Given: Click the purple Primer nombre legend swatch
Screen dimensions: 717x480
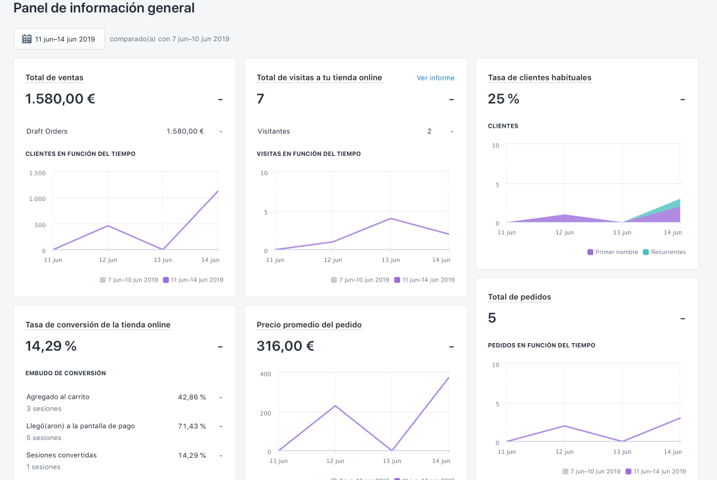Looking at the screenshot, I should 591,252.
